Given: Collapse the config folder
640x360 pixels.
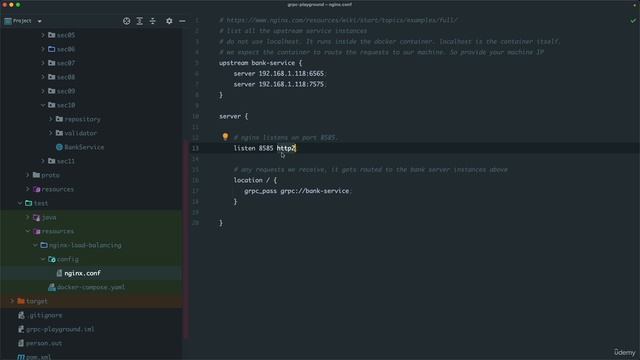Looking at the screenshot, I should [x=43, y=259].
